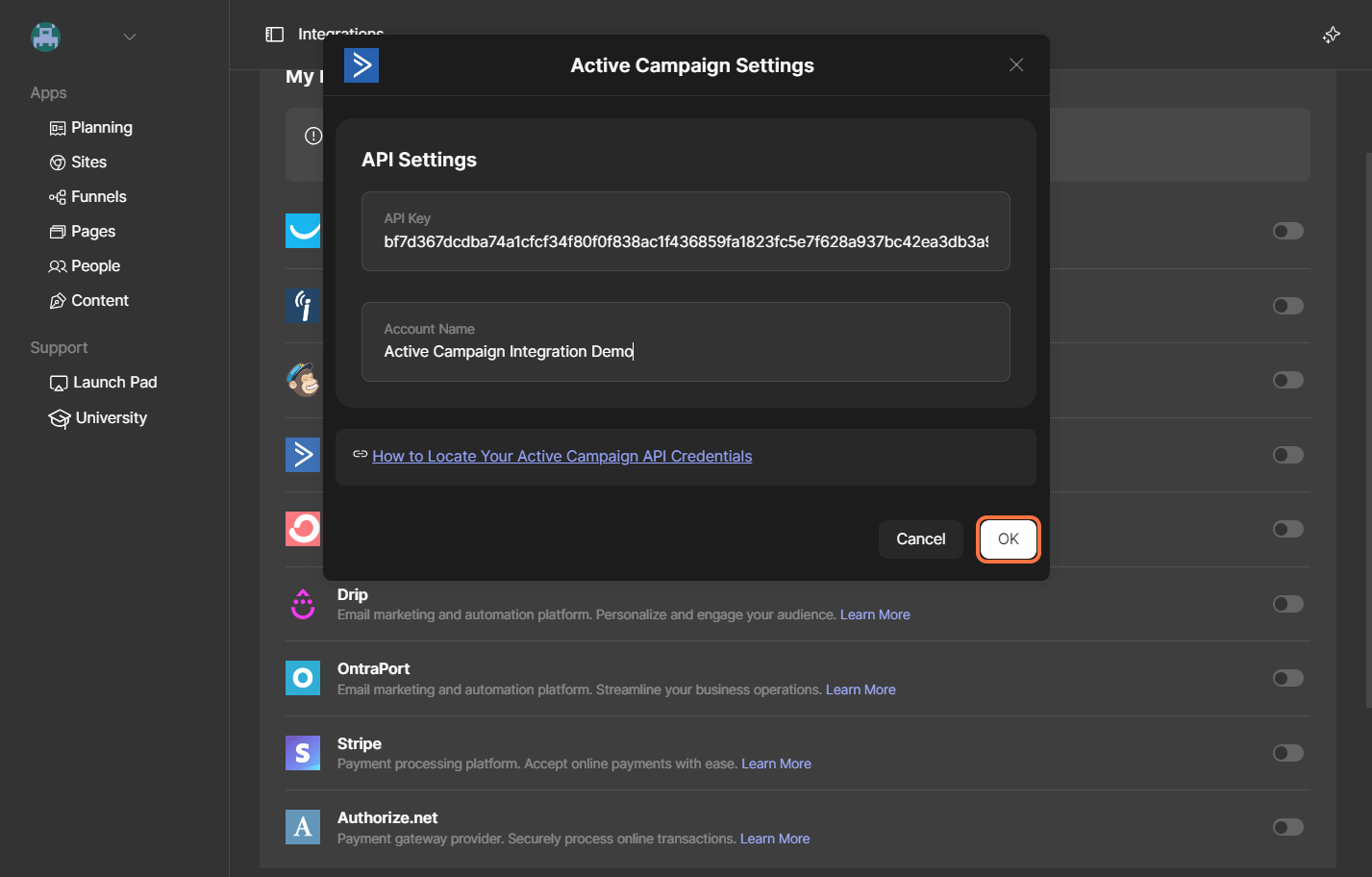Click the OntraPort integration logo
1372x877 pixels.
coord(303,678)
